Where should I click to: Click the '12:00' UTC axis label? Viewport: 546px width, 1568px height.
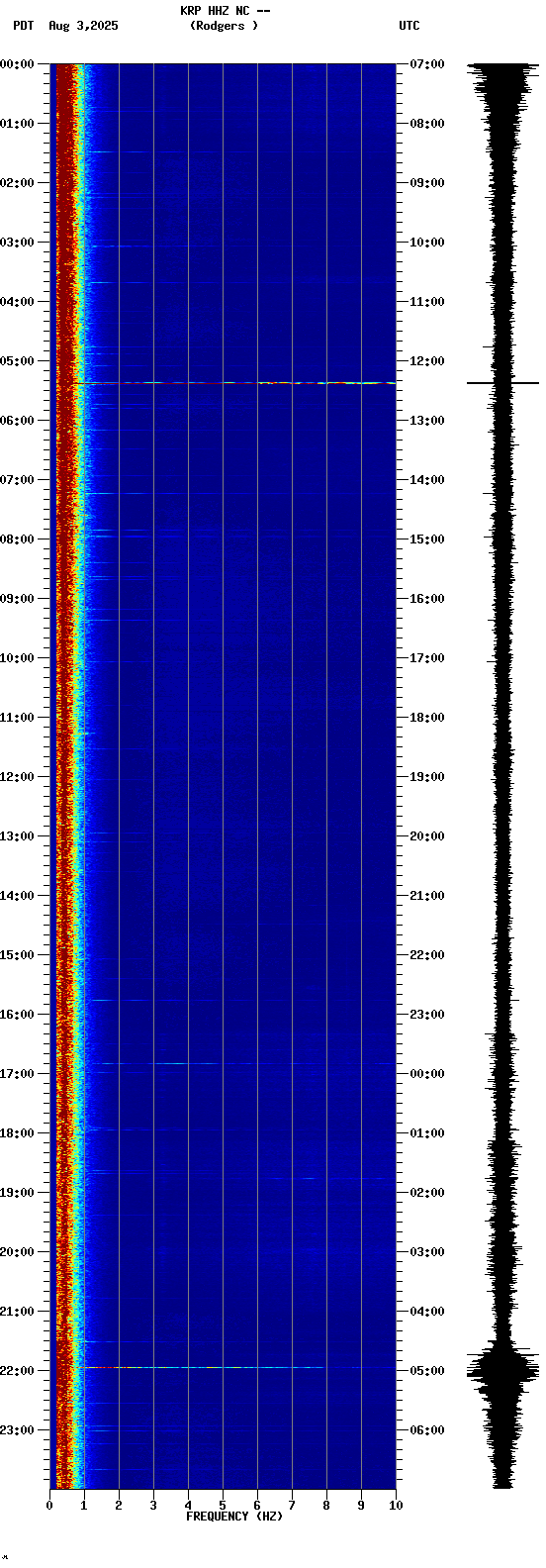click(427, 361)
